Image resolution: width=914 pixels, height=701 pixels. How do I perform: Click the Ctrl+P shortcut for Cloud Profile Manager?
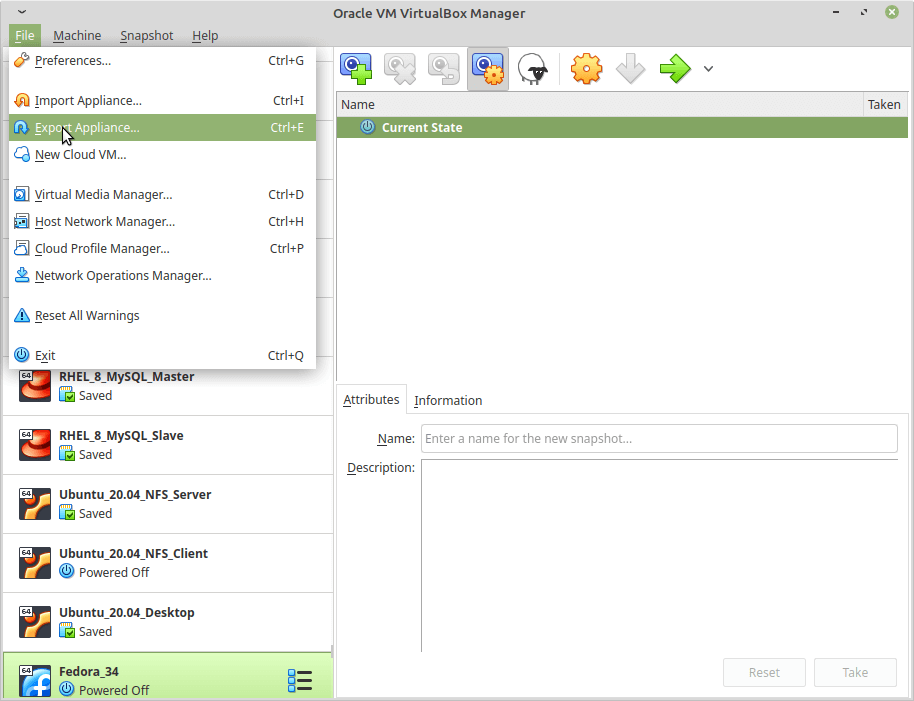286,248
